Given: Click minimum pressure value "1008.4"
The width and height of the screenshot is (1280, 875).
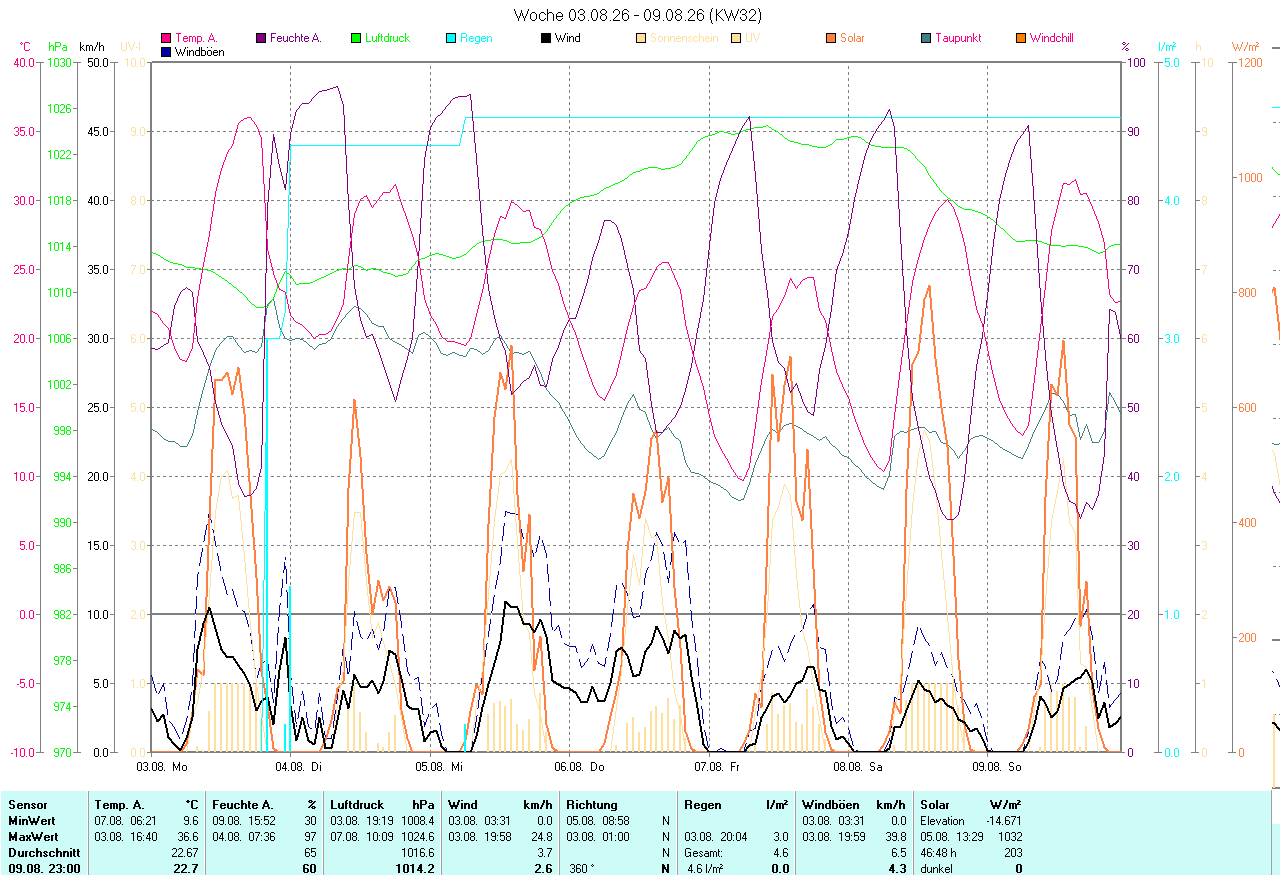Looking at the screenshot, I should click(x=418, y=821).
